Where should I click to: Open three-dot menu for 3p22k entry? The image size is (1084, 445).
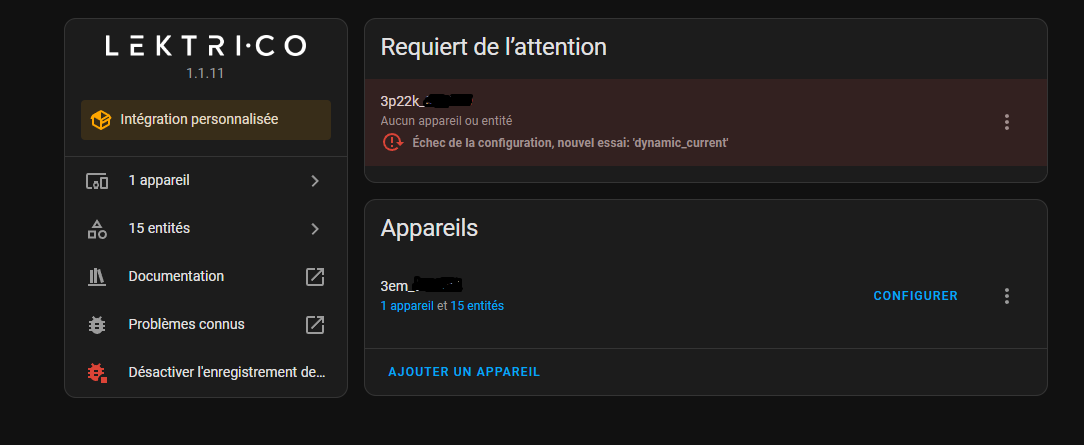pos(1007,122)
